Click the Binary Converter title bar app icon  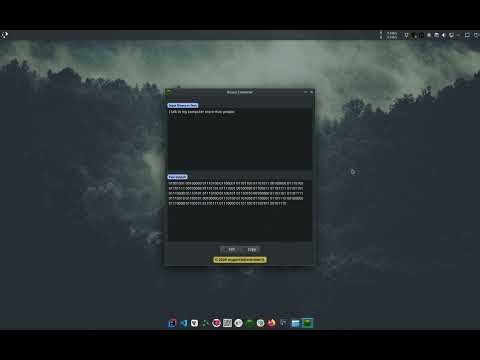169,92
